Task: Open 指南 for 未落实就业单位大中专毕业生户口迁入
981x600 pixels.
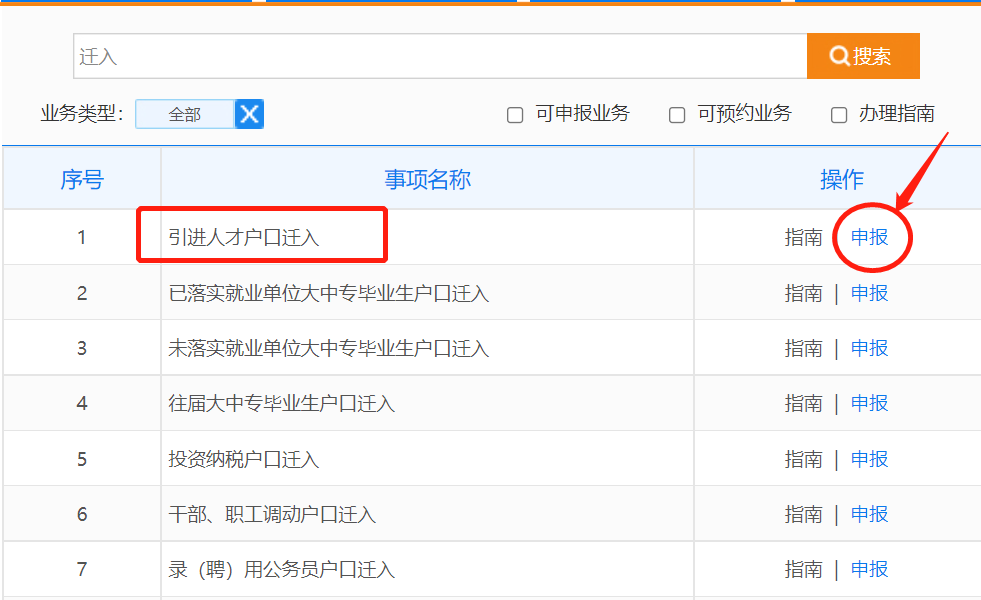Action: click(803, 348)
